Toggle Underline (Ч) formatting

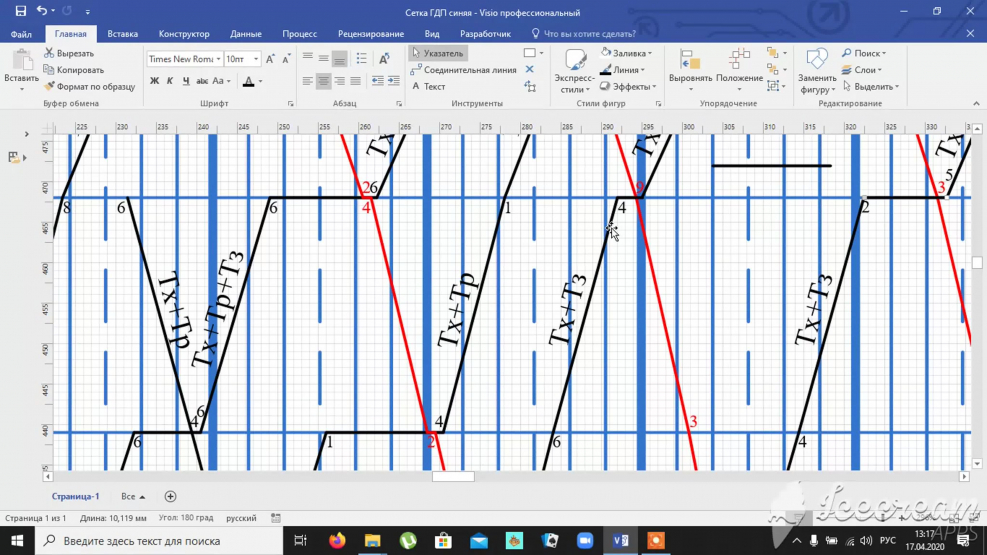tap(186, 81)
